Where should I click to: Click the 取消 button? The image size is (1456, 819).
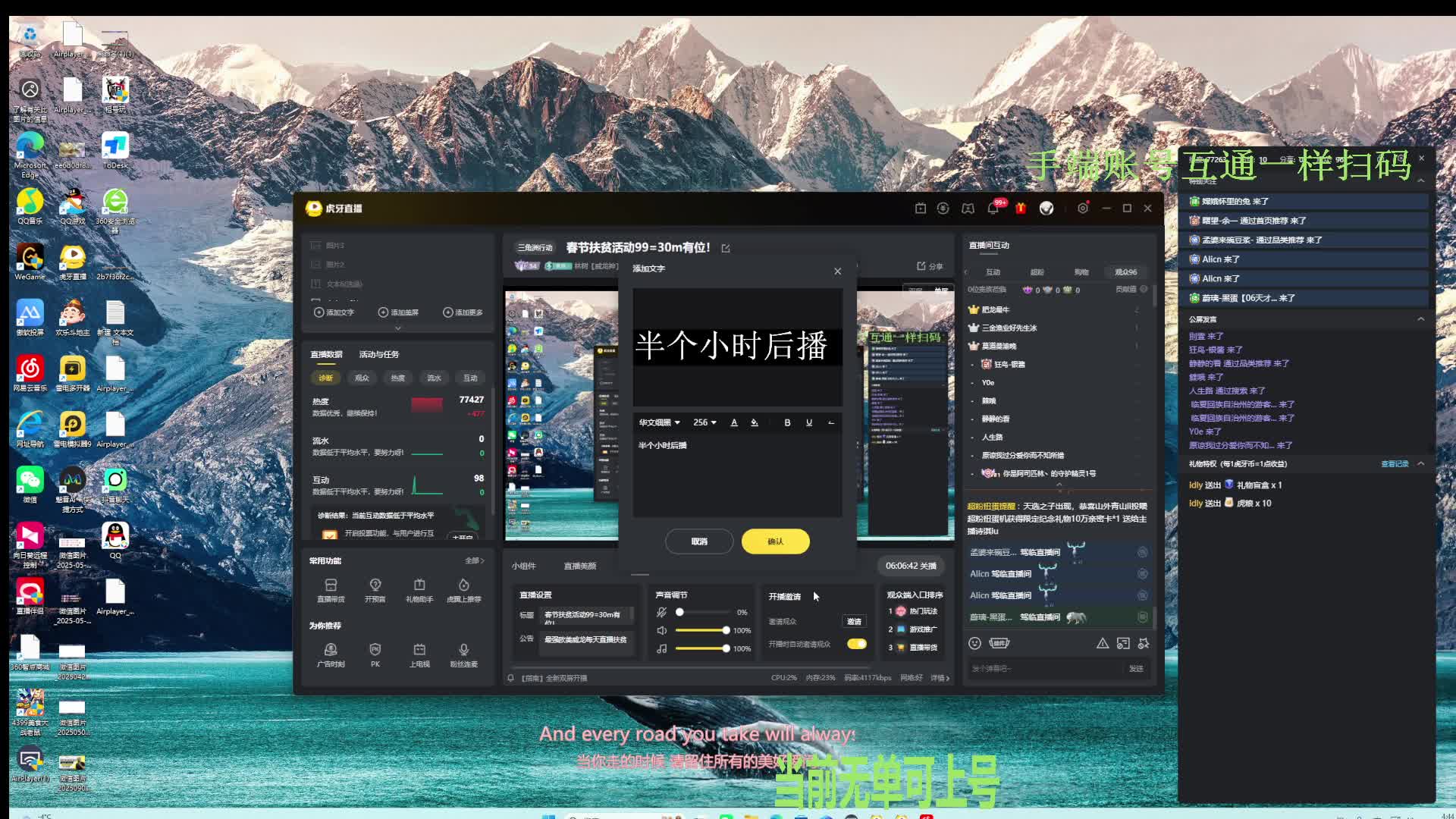coord(699,541)
